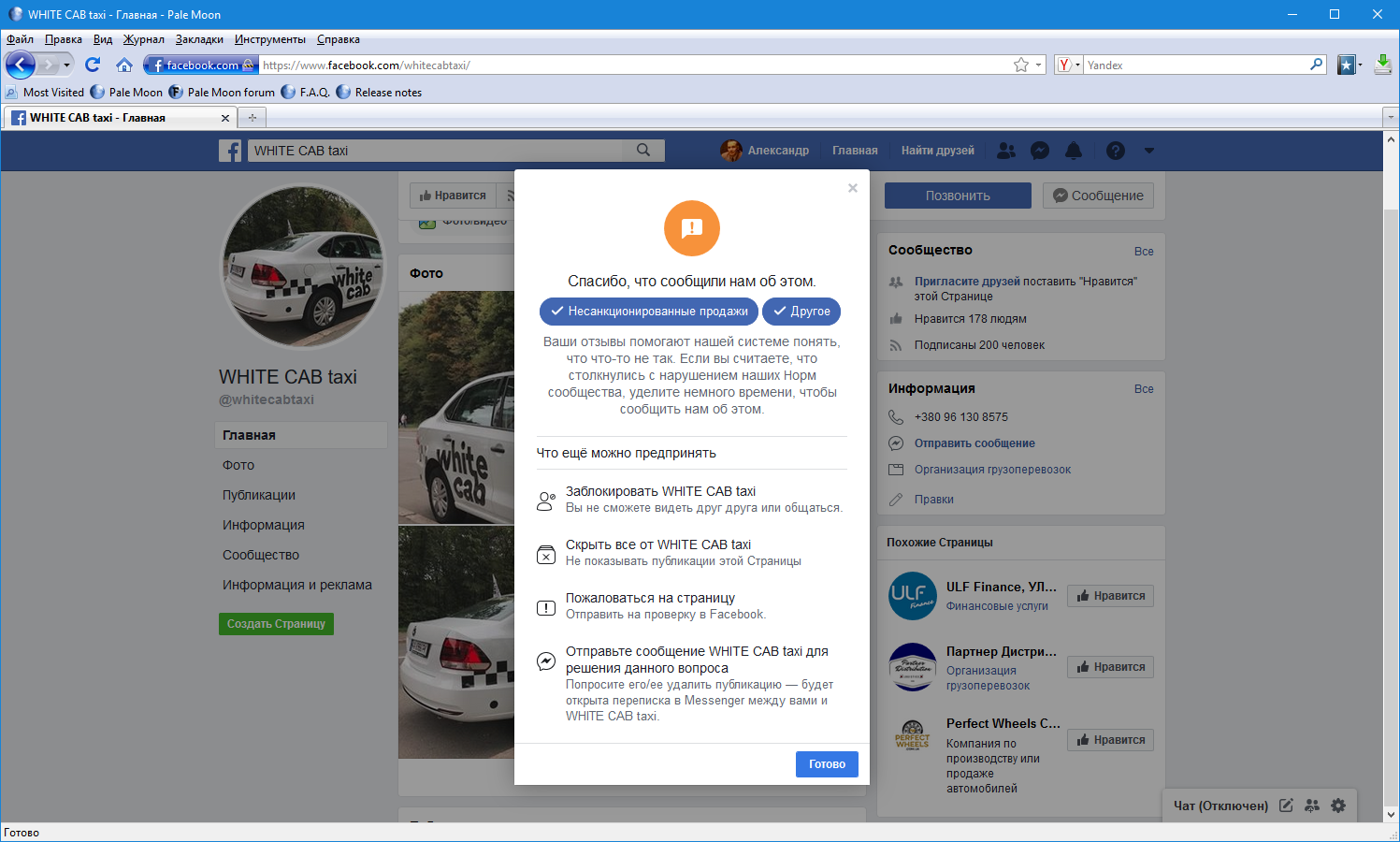Open the Release notes bookmark
Screen dimensions: 1400x842
pyautogui.click(x=379, y=93)
